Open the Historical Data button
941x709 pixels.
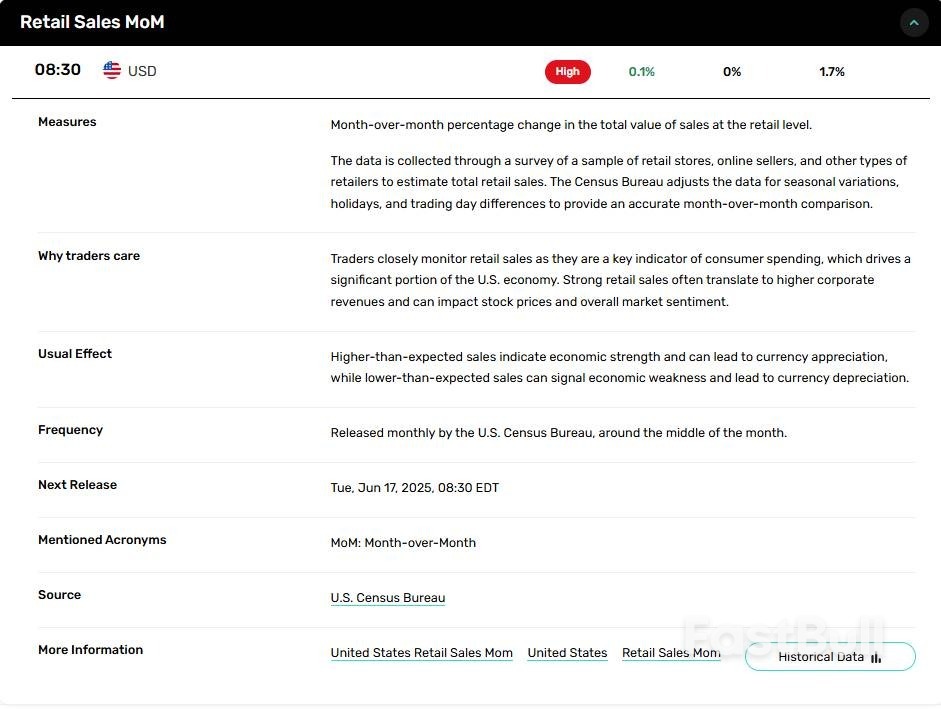[829, 657]
